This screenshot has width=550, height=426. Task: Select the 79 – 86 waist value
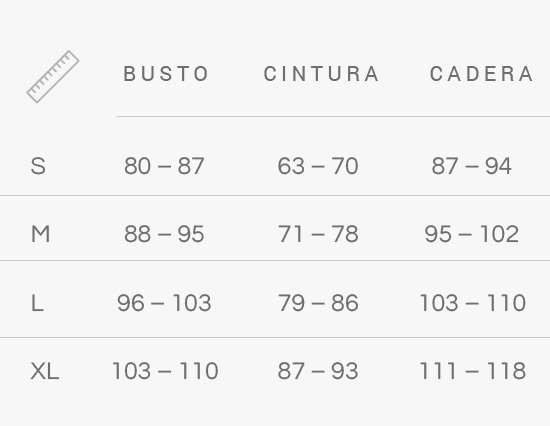pyautogui.click(x=318, y=303)
